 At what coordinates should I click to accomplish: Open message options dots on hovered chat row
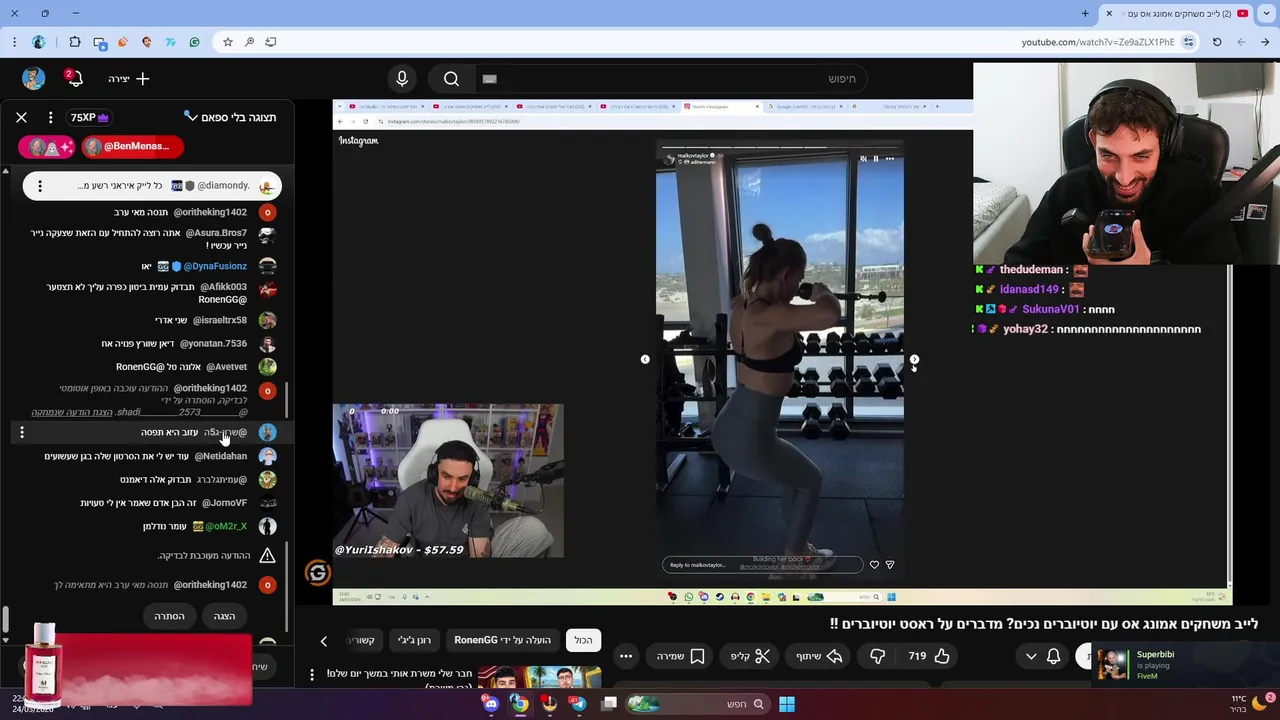(x=22, y=432)
